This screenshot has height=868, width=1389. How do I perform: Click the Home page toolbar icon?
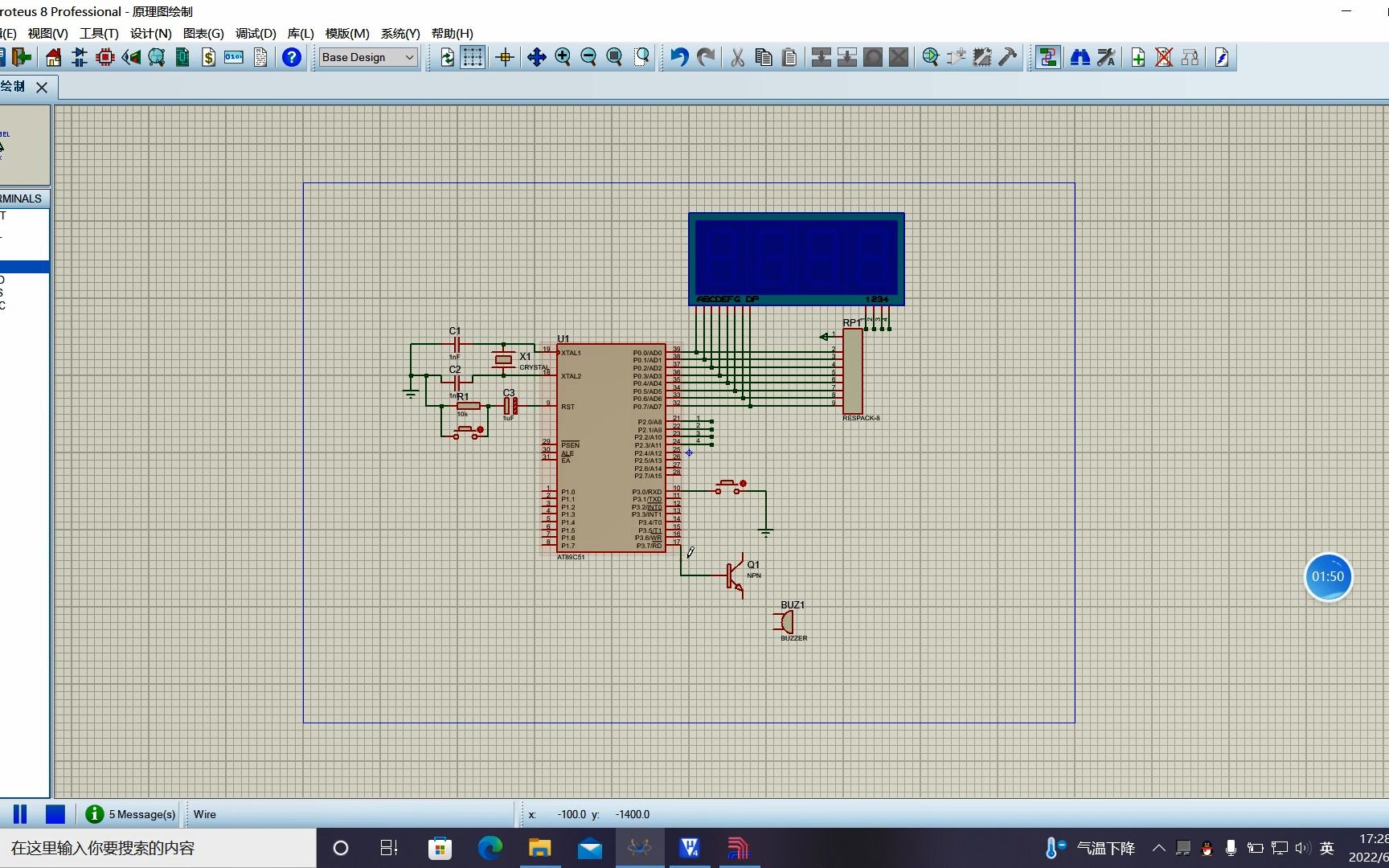(x=53, y=57)
